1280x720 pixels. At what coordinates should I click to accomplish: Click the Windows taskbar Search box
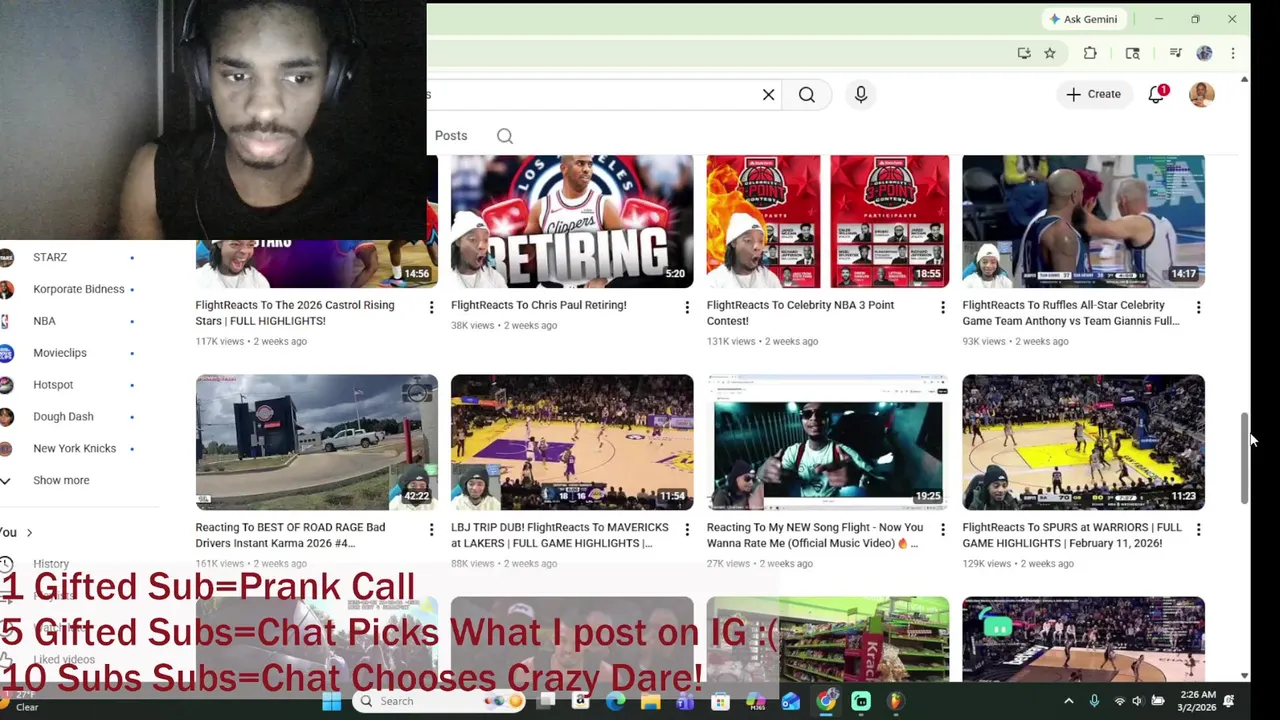pos(437,701)
